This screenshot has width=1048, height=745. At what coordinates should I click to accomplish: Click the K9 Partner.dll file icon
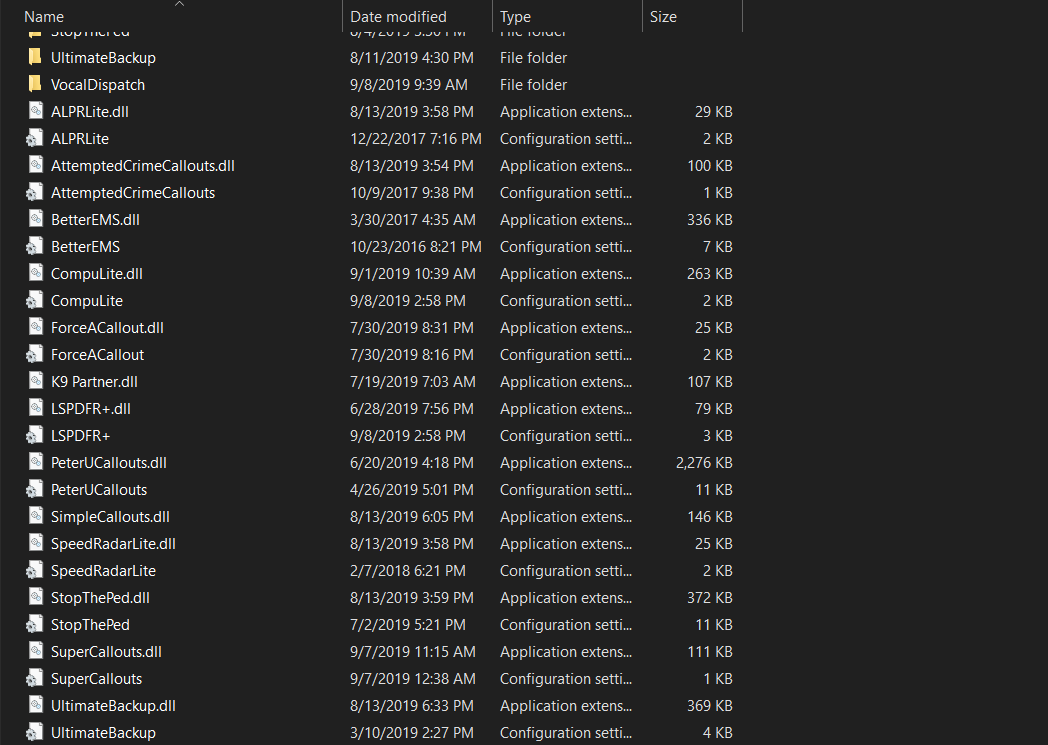pos(35,382)
